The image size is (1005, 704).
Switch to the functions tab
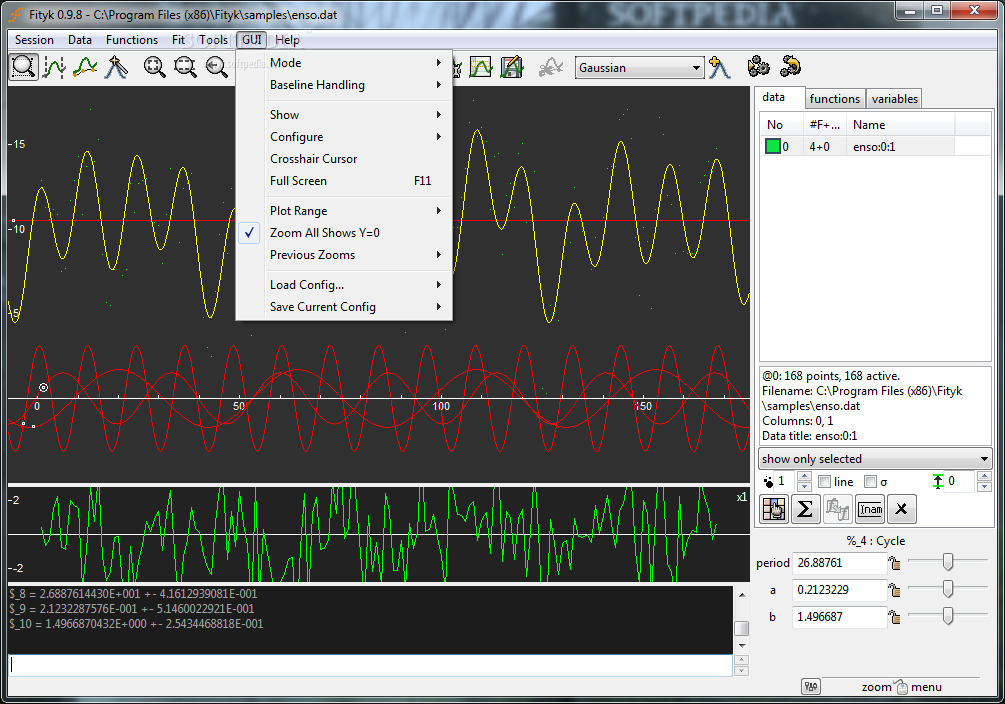(x=835, y=99)
